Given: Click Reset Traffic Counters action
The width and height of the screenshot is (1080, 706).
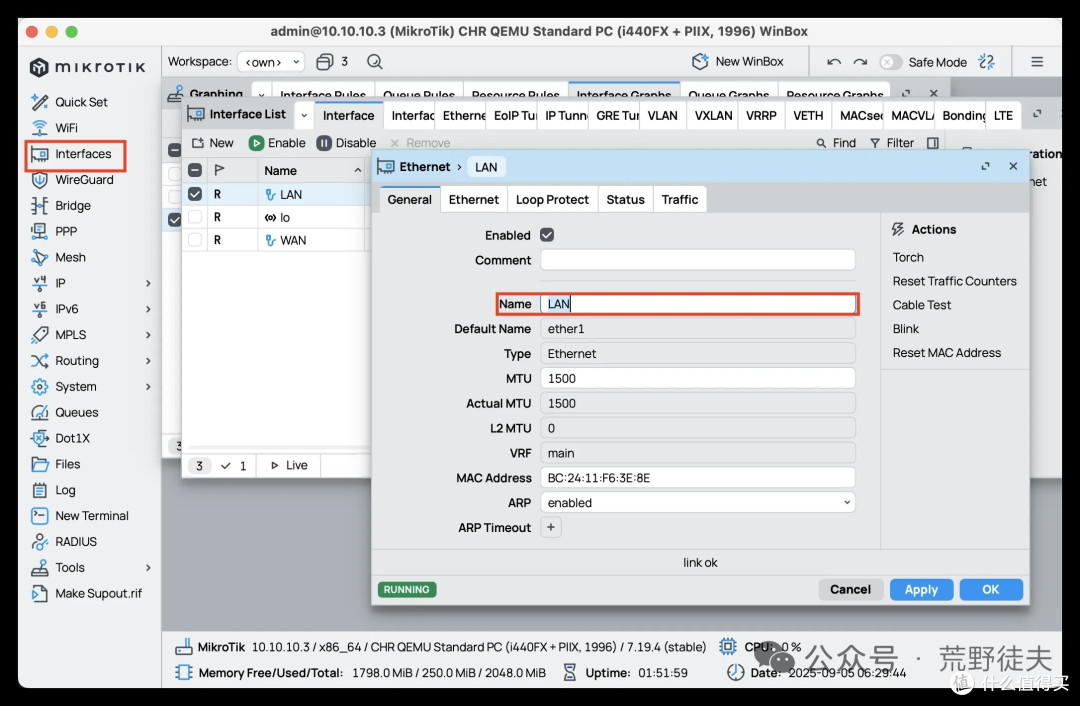Looking at the screenshot, I should tap(954, 281).
